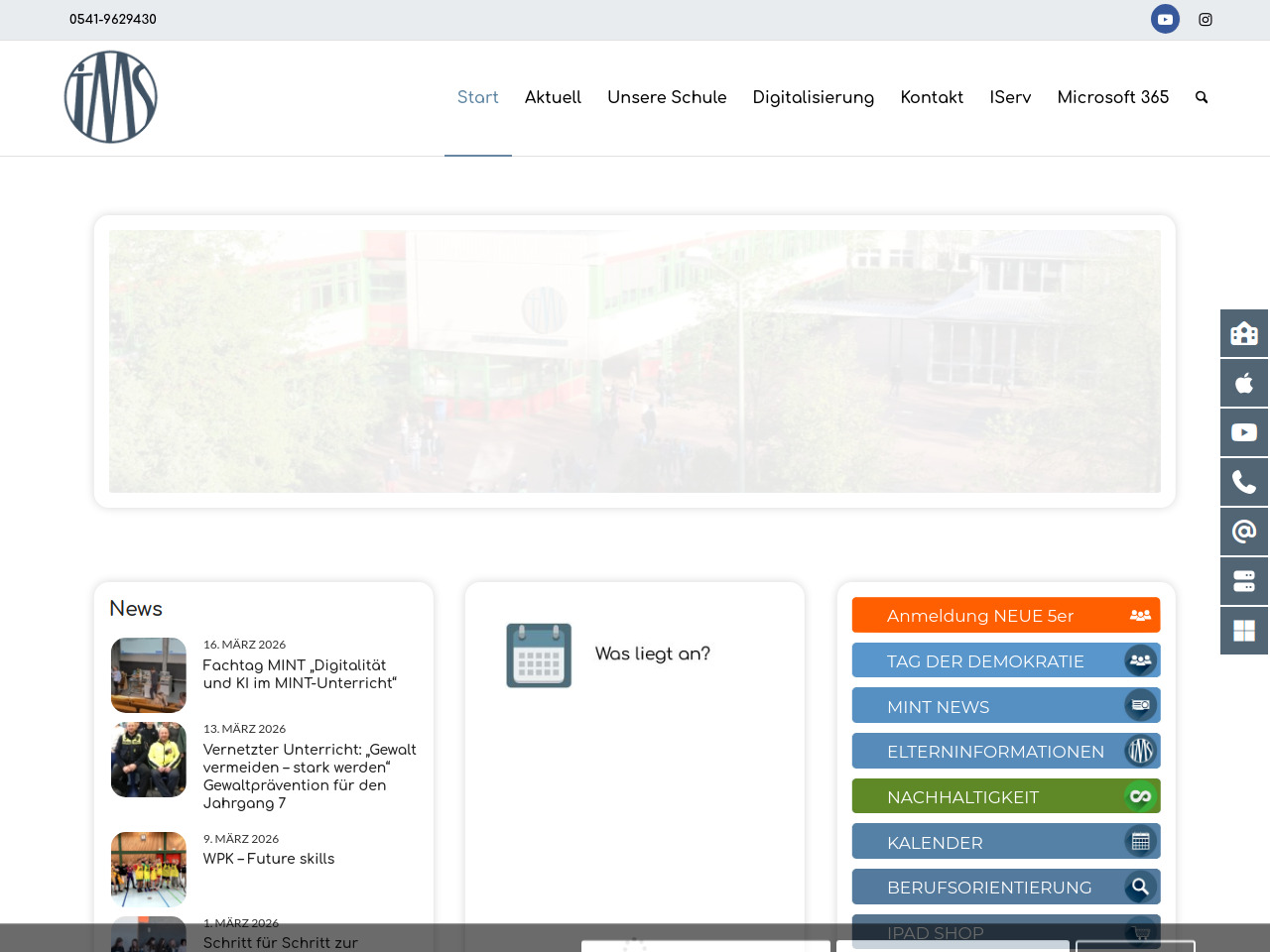Click the IMS school logo

(111, 97)
